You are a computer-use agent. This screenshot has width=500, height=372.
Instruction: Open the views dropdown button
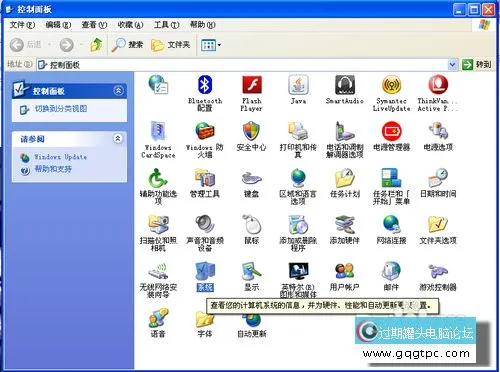pyautogui.click(x=211, y=45)
